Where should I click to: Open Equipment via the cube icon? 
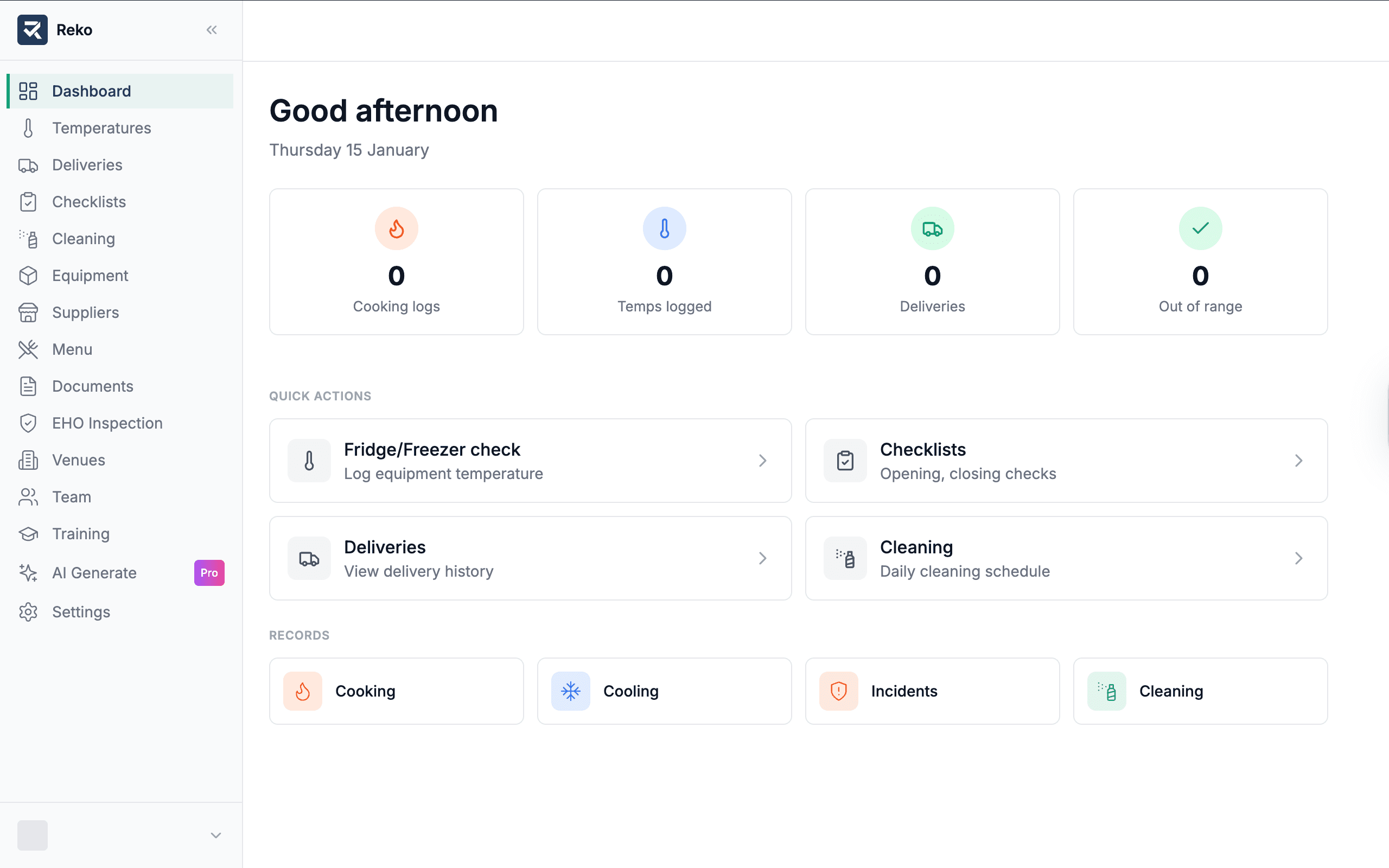coord(28,276)
